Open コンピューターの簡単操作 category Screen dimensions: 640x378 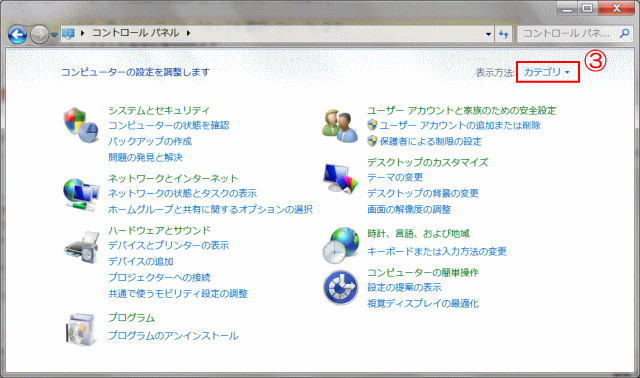[422, 272]
